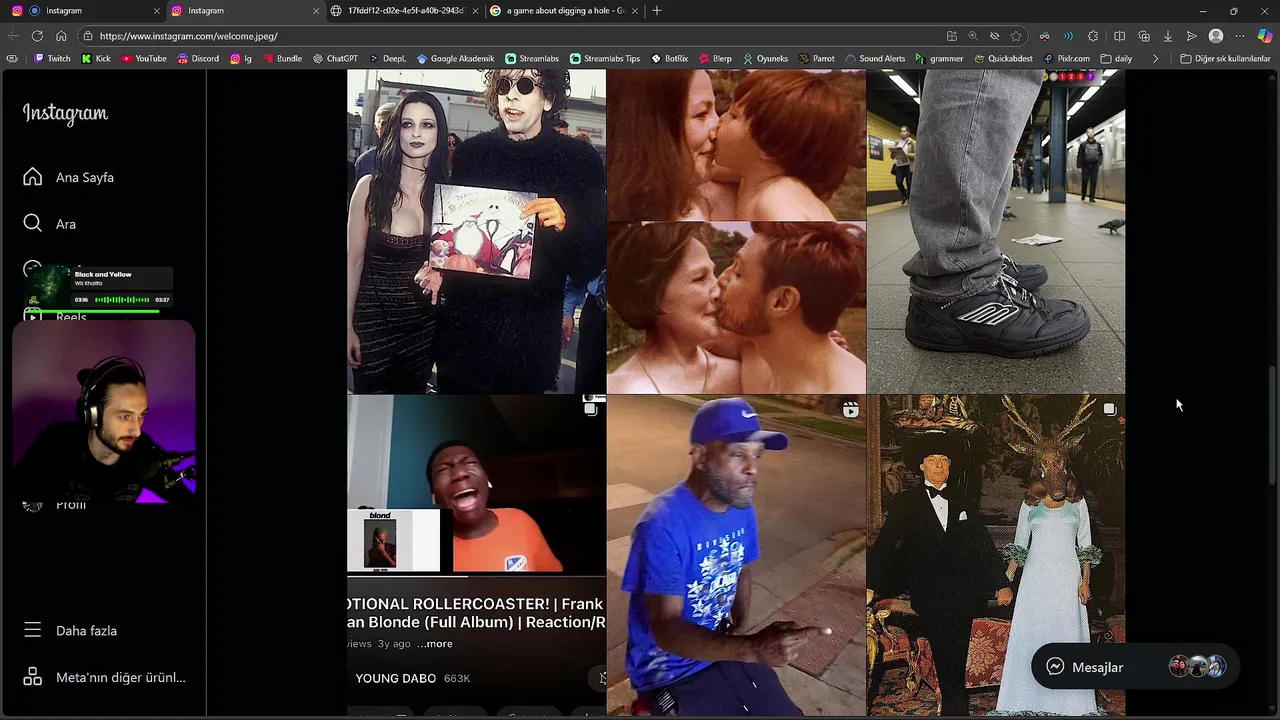Viewport: 1280px width, 720px height.
Task: Click the reels icon on blue-cap man post
Action: click(850, 409)
